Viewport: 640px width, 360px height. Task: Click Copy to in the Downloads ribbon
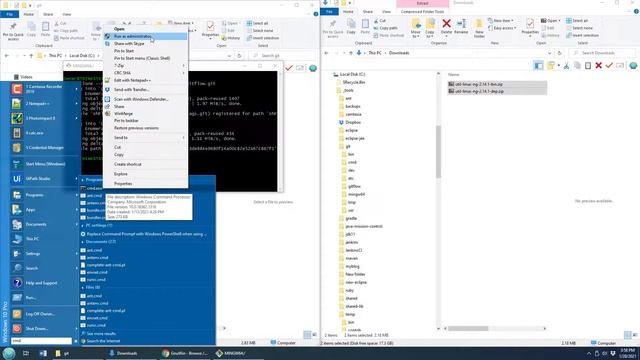pyautogui.click(x=430, y=28)
